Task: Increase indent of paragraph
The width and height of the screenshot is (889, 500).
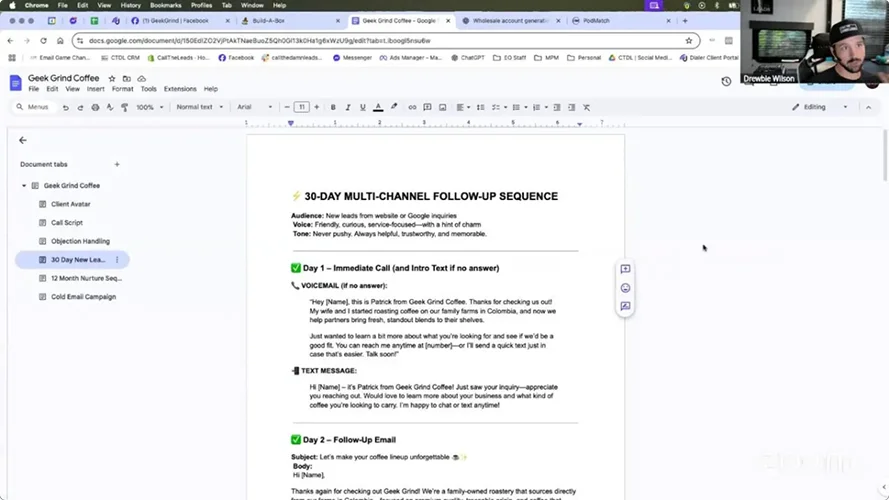Action: tap(572, 107)
